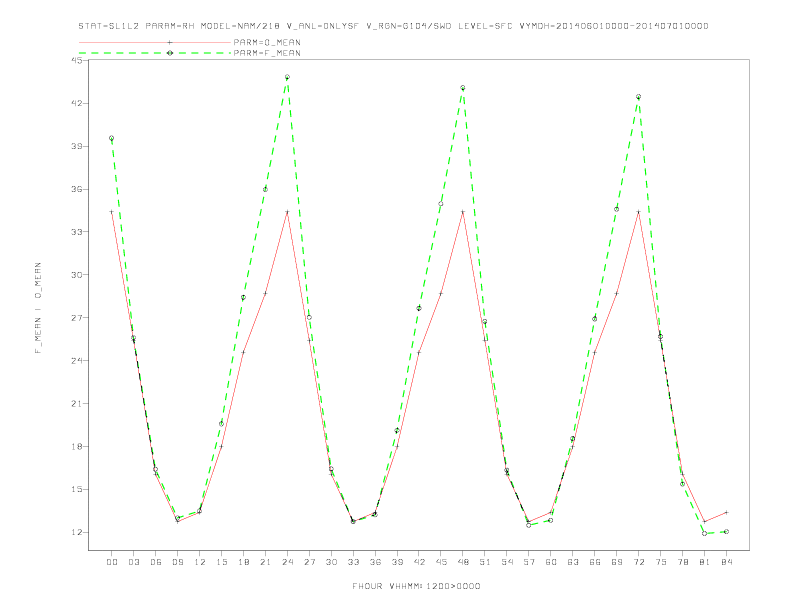Select the O_MEAN plus marker at hour 00
The image size is (792, 612).
click(x=112, y=212)
